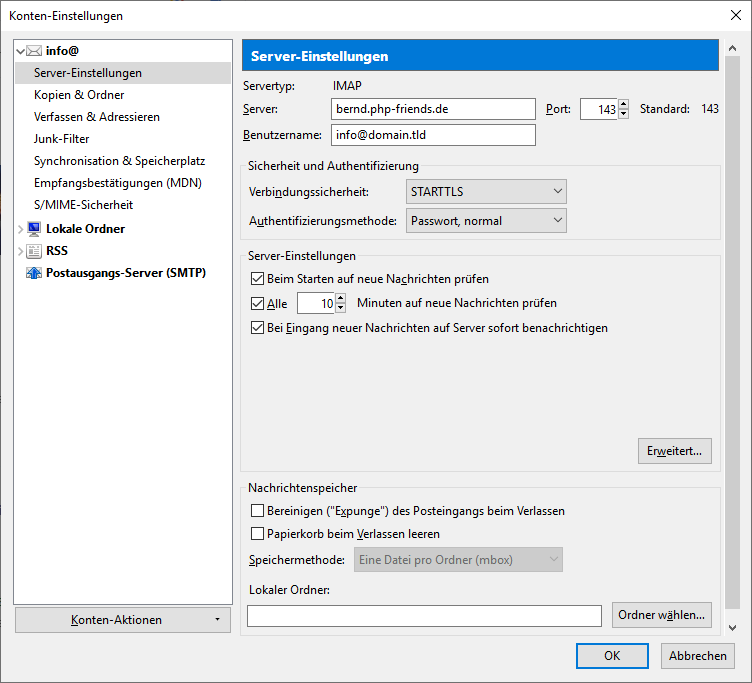Click the Ordner wählen... button
This screenshot has height=683, width=752.
[x=662, y=615]
